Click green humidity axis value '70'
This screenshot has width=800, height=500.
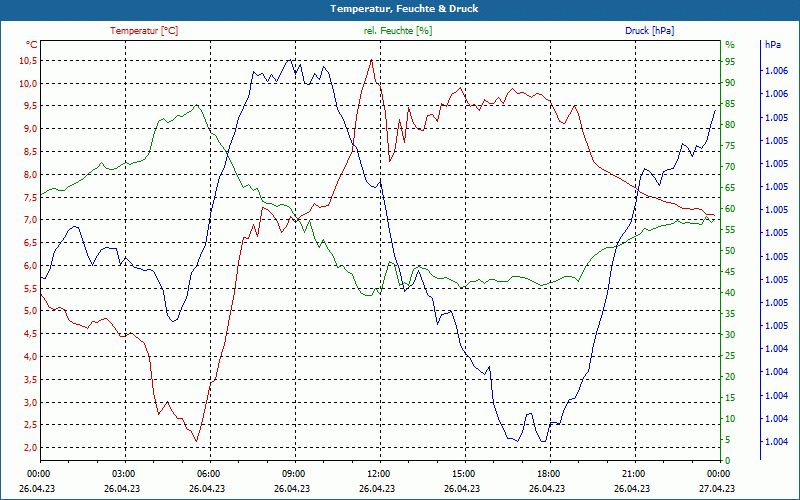point(730,167)
